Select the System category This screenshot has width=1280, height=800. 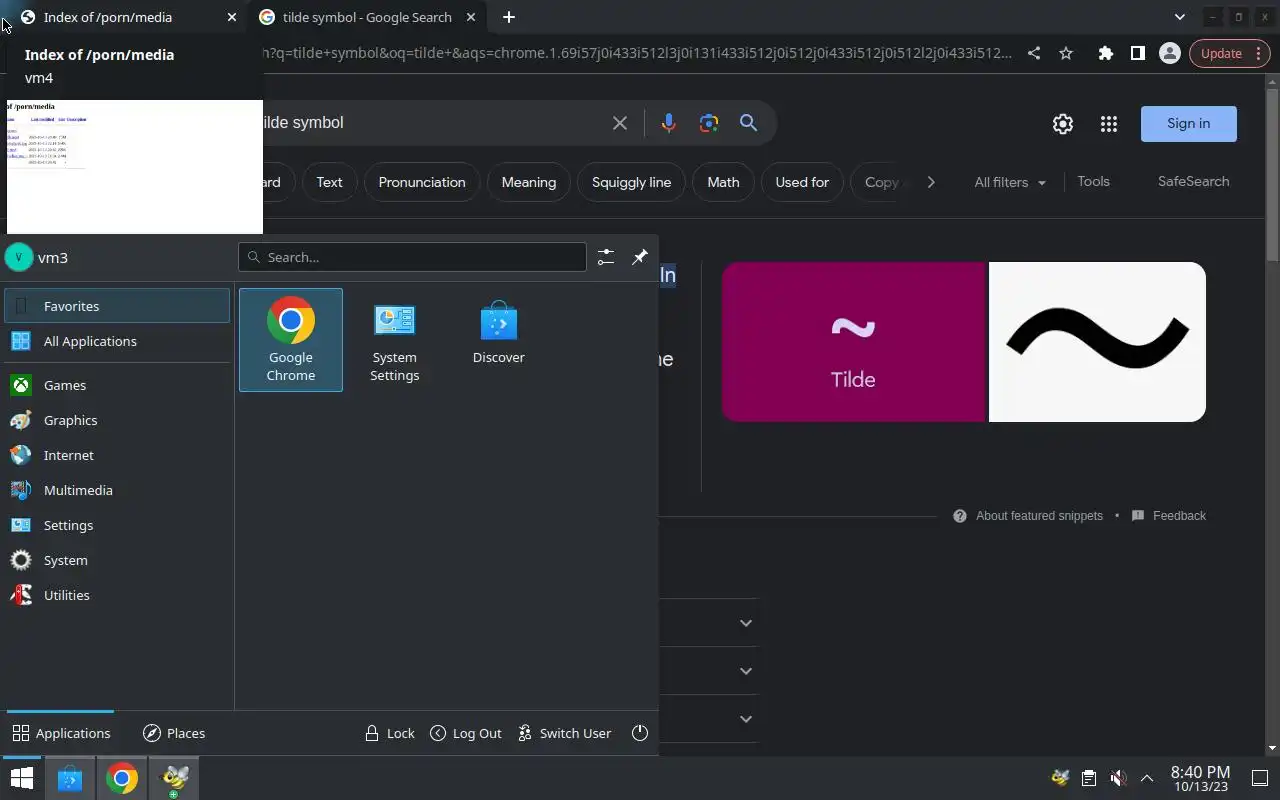(x=117, y=560)
